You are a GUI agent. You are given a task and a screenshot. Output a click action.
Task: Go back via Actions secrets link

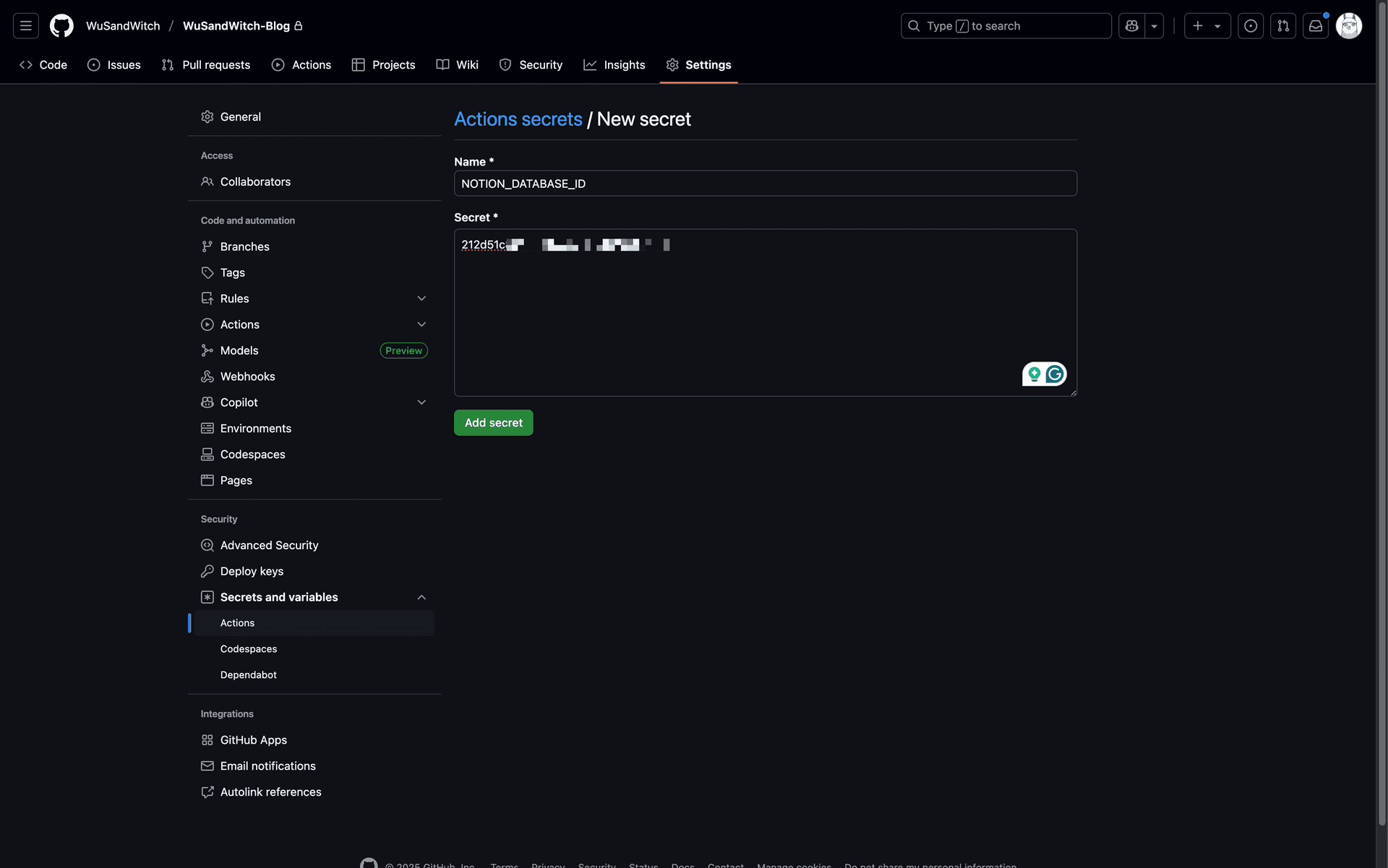click(x=518, y=119)
